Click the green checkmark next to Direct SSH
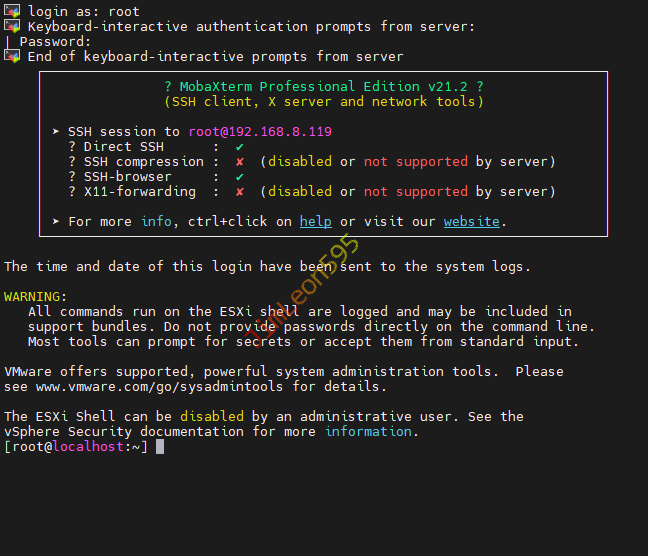Image resolution: width=648 pixels, height=556 pixels. pyautogui.click(x=240, y=147)
